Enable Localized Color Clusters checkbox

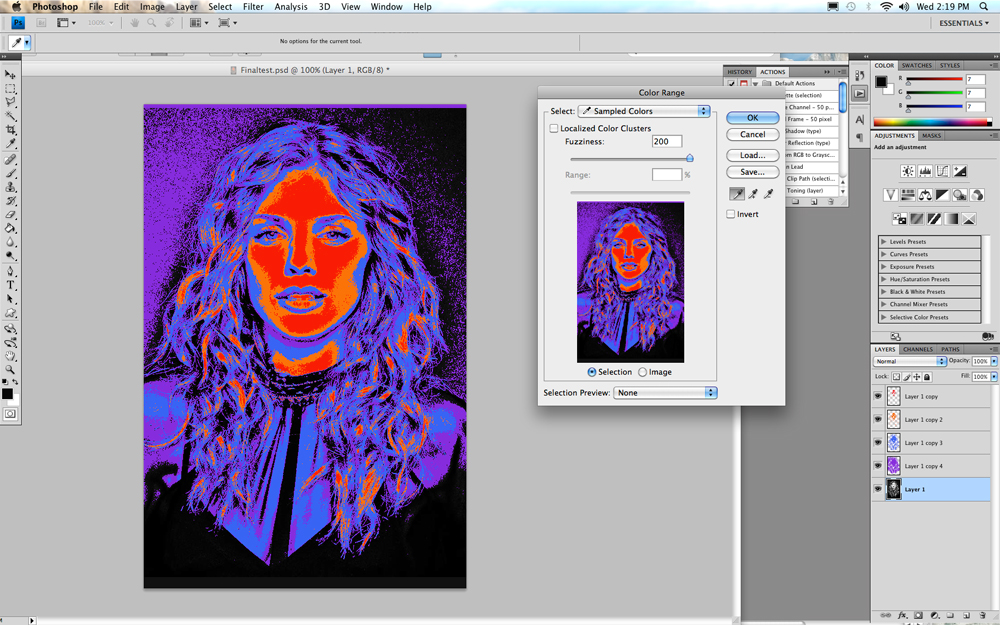coord(554,128)
